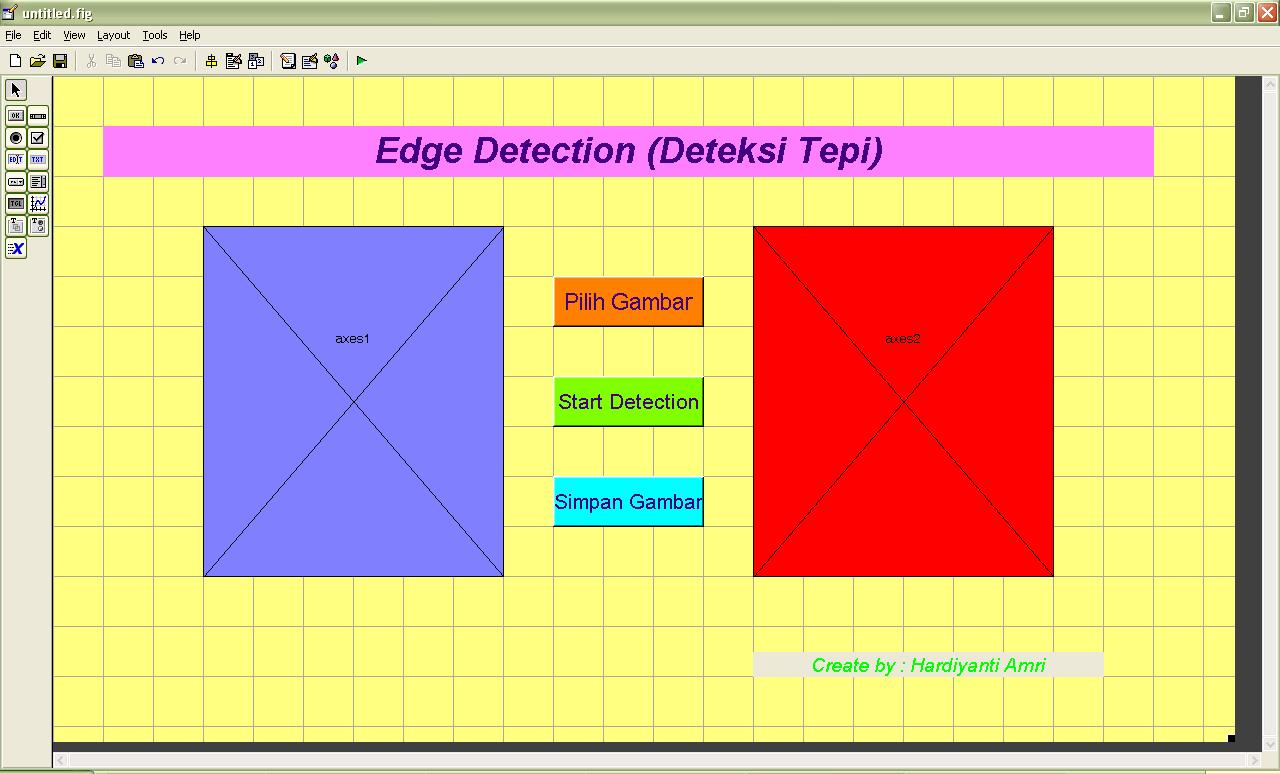The image size is (1280, 774).
Task: Run the figure with the green arrow
Action: pyautogui.click(x=361, y=60)
